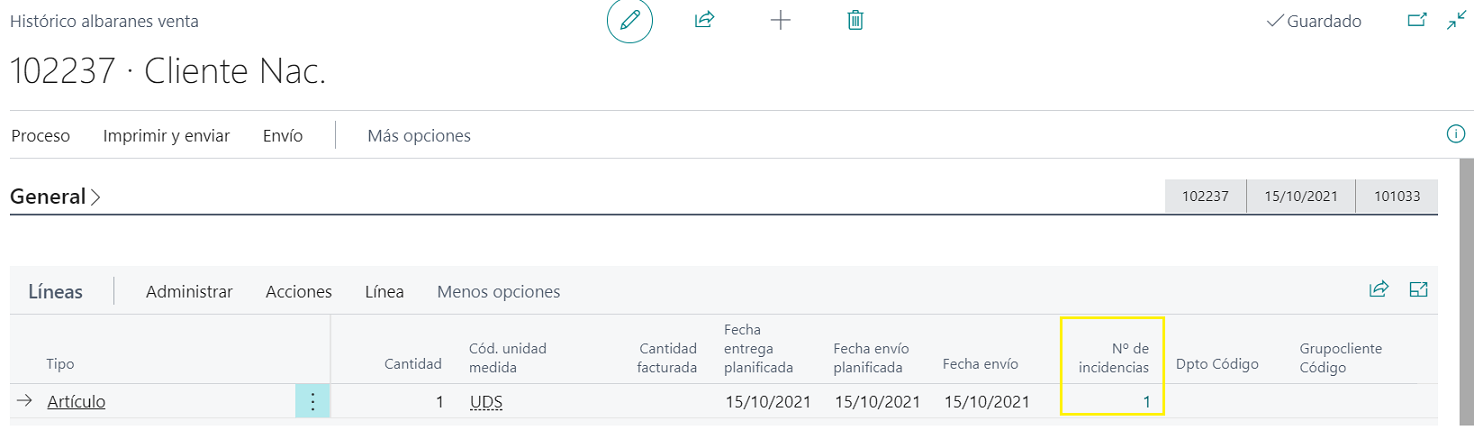Open row options three-dot menu

(x=313, y=402)
